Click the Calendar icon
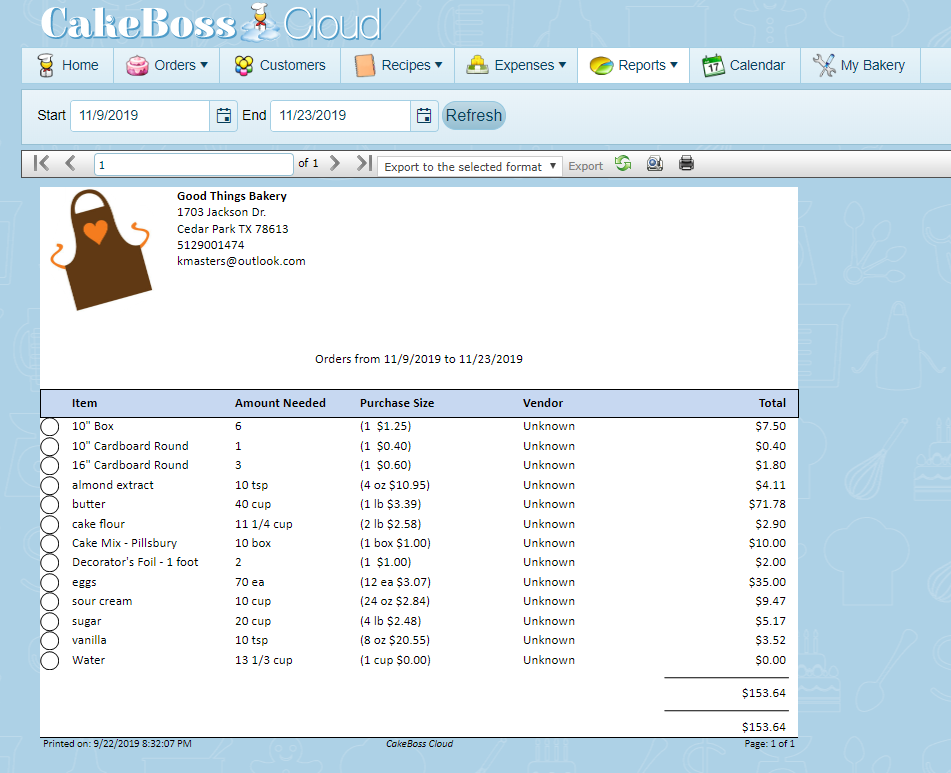The height and width of the screenshot is (773, 951). (713, 65)
